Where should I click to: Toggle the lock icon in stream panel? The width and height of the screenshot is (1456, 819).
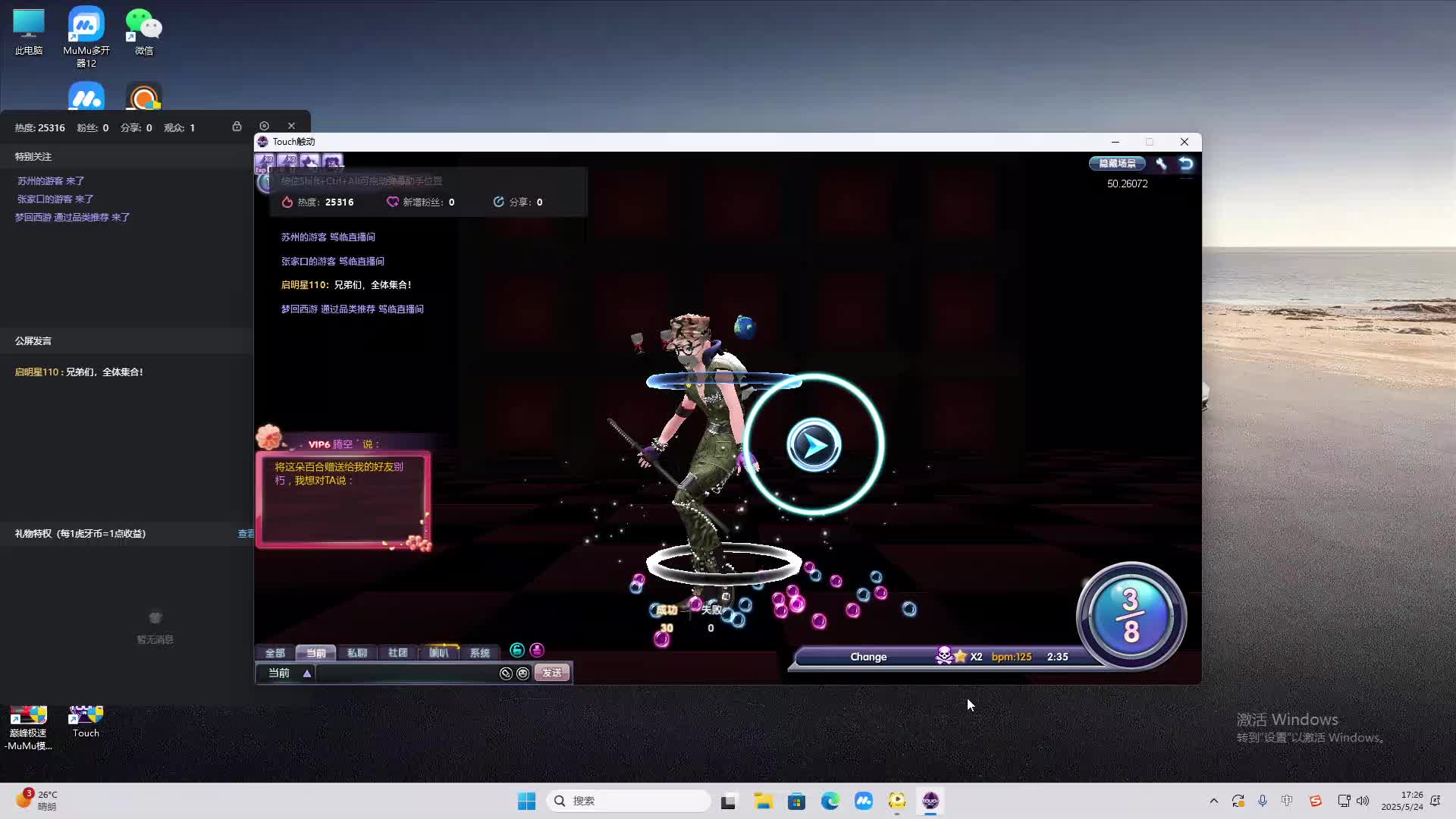coord(237,127)
